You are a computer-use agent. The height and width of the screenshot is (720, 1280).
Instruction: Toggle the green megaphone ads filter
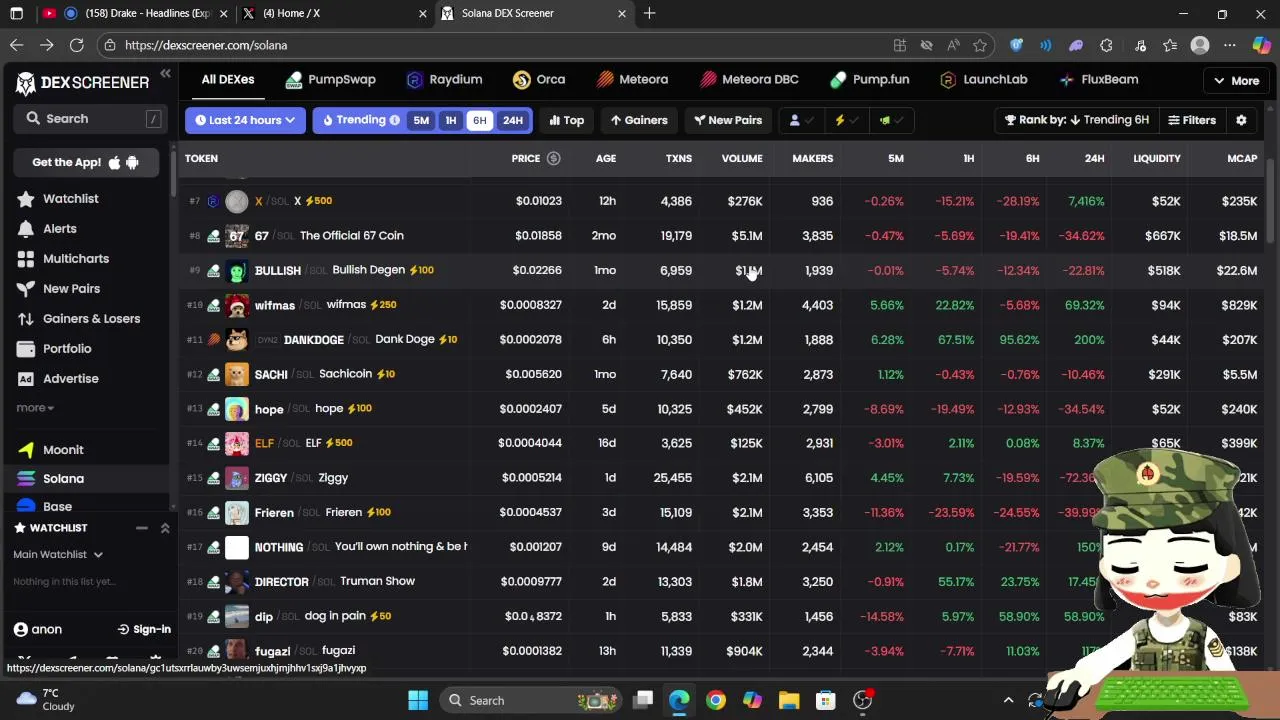(x=891, y=120)
